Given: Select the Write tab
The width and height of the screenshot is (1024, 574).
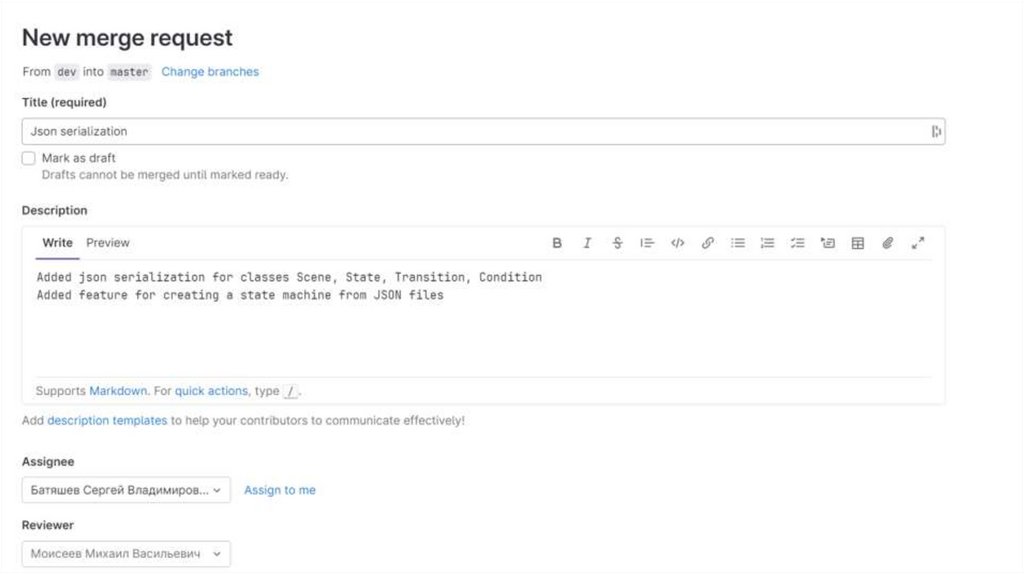Looking at the screenshot, I should 57,243.
